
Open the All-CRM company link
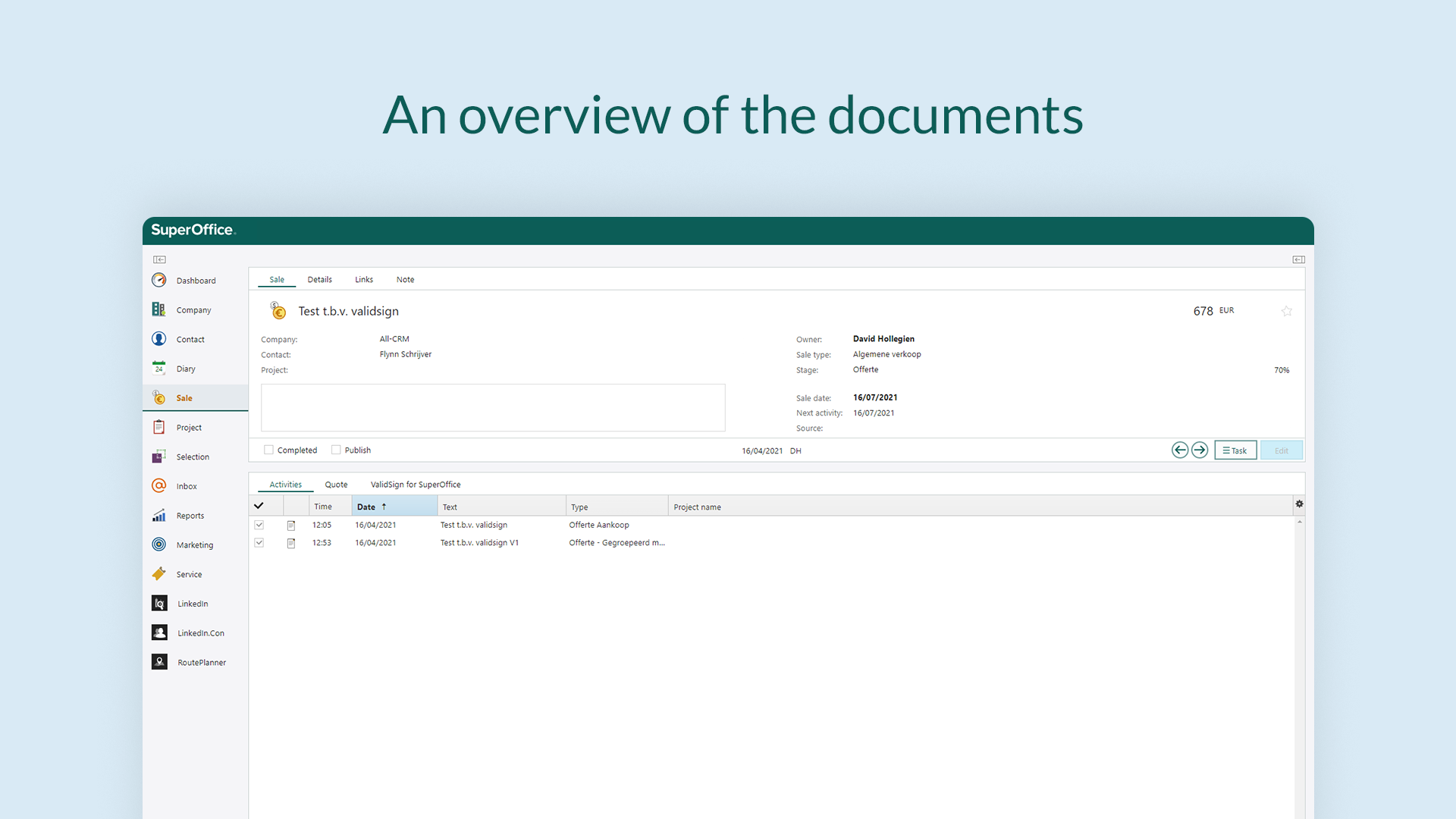pyautogui.click(x=394, y=339)
